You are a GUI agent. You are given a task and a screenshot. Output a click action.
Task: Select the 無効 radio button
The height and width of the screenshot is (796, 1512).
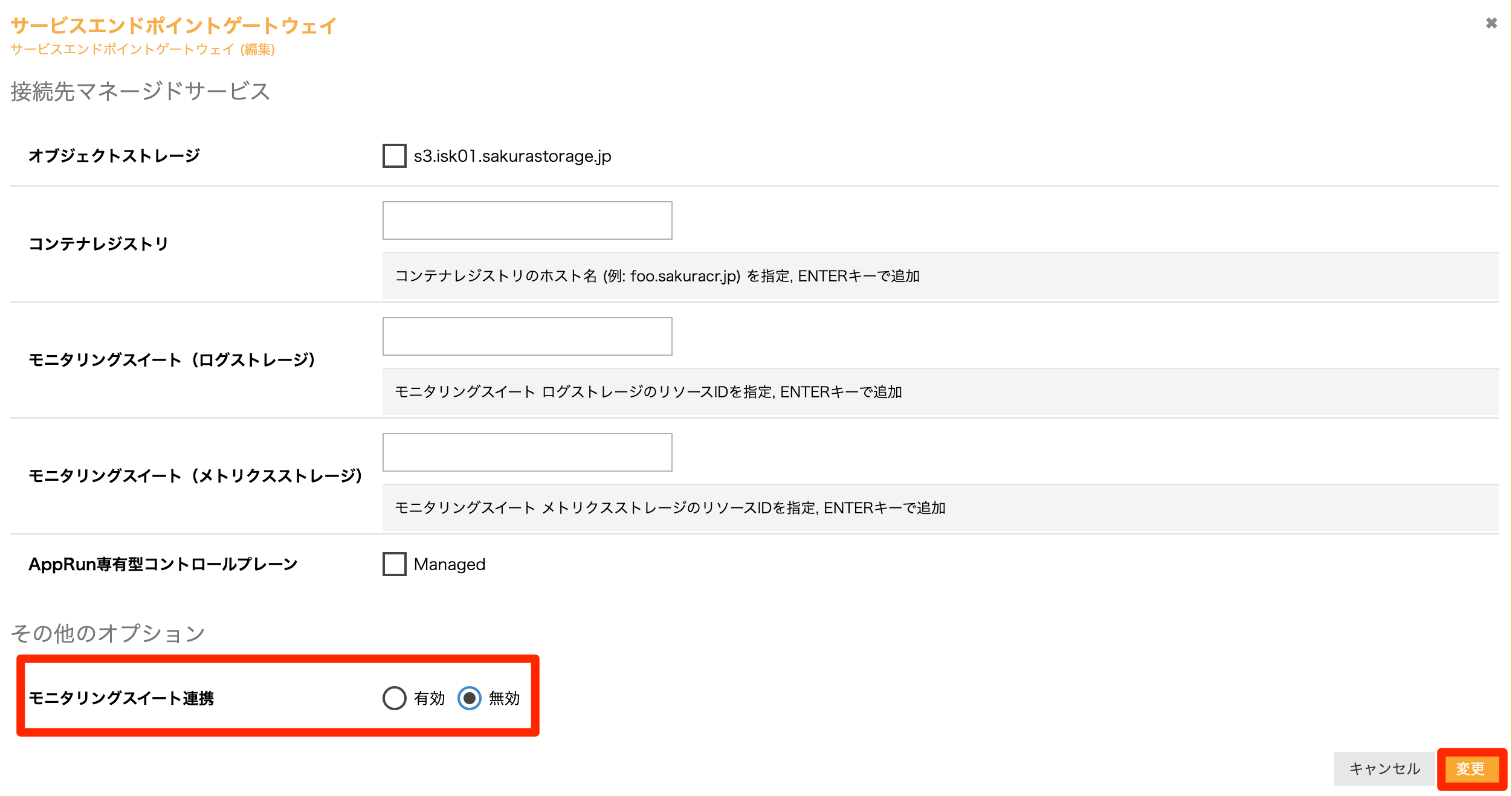point(469,698)
